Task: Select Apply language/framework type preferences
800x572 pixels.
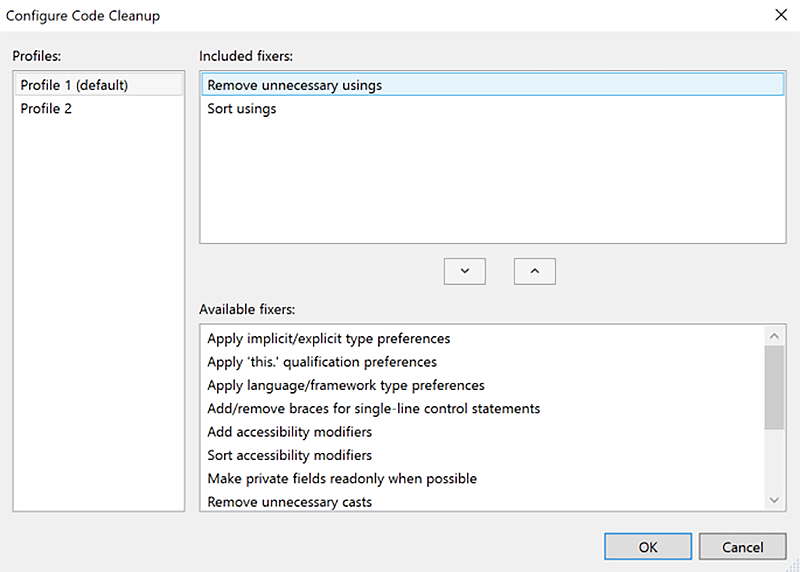Action: point(345,385)
